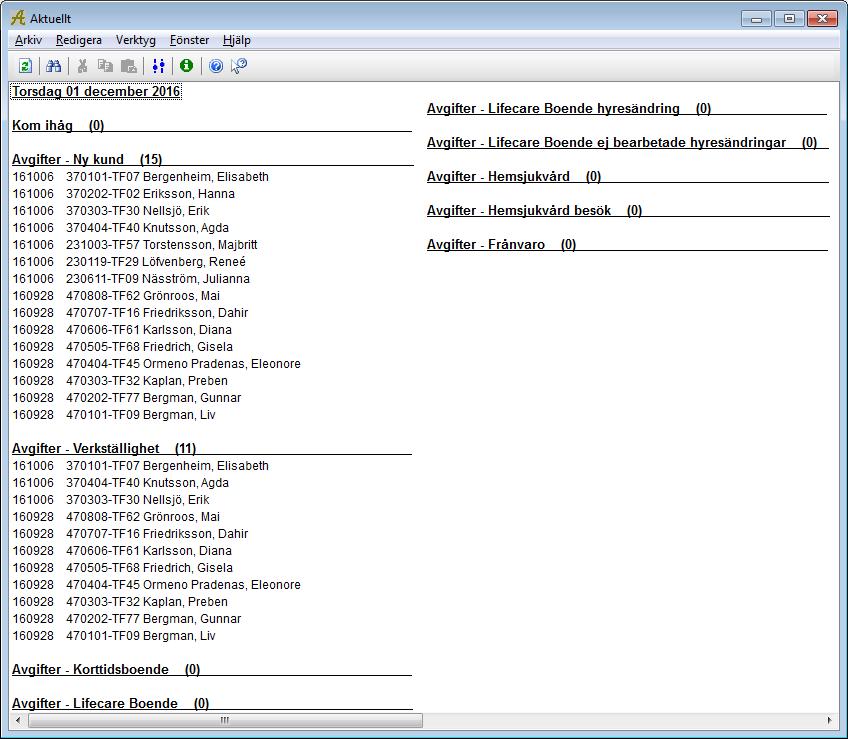Open search with the binoculars icon

(x=54, y=66)
